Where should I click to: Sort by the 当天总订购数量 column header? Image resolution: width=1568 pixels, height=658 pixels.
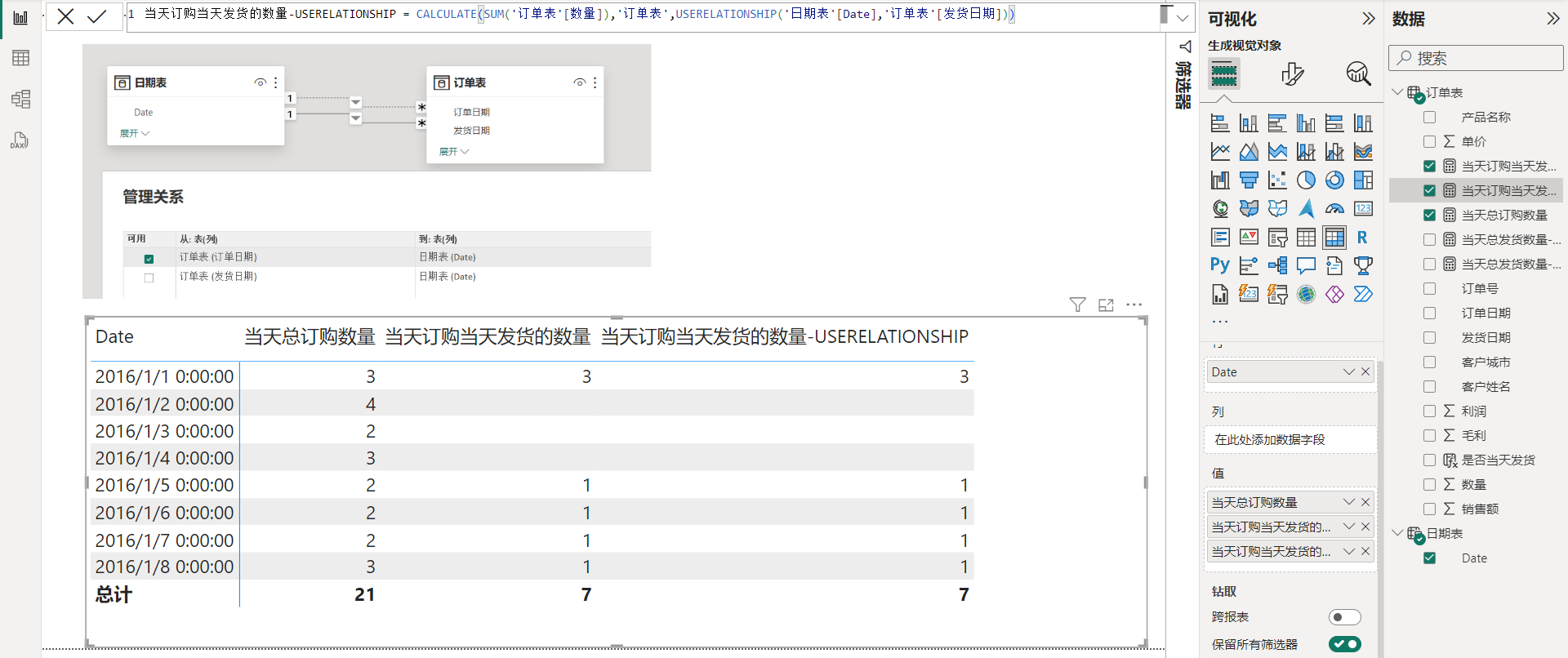click(x=310, y=337)
